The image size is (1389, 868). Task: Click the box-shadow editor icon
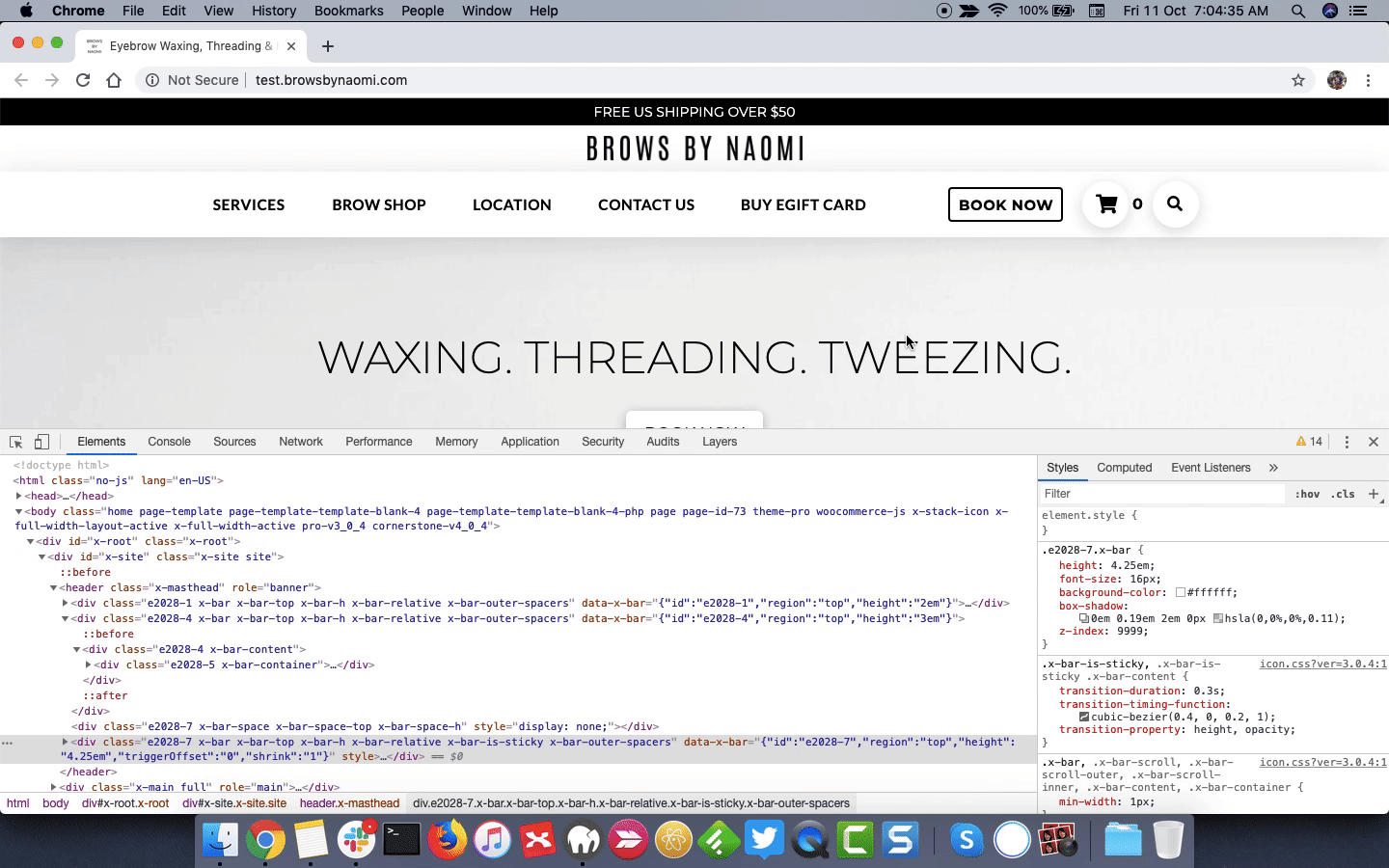[x=1083, y=618]
